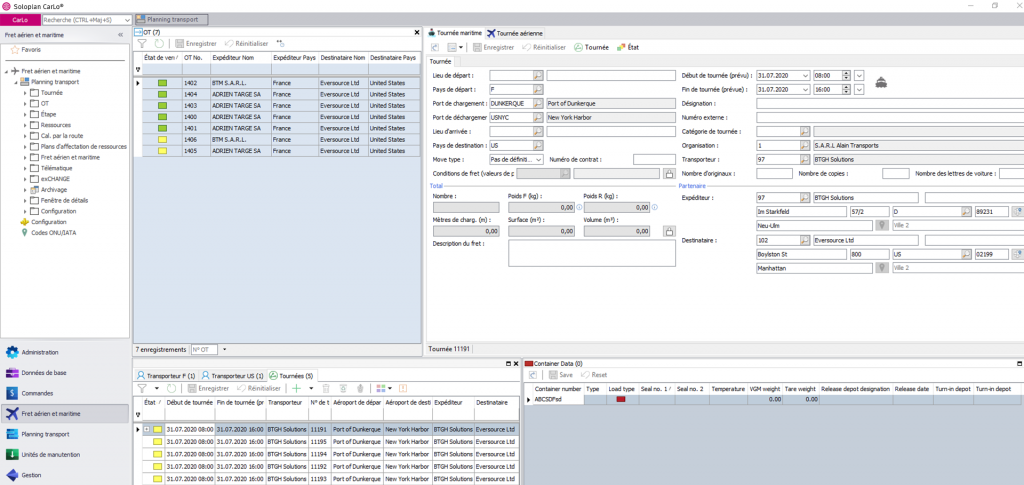Expand the Télématique folder in the tree
The image size is (1024, 485).
pos(25,168)
